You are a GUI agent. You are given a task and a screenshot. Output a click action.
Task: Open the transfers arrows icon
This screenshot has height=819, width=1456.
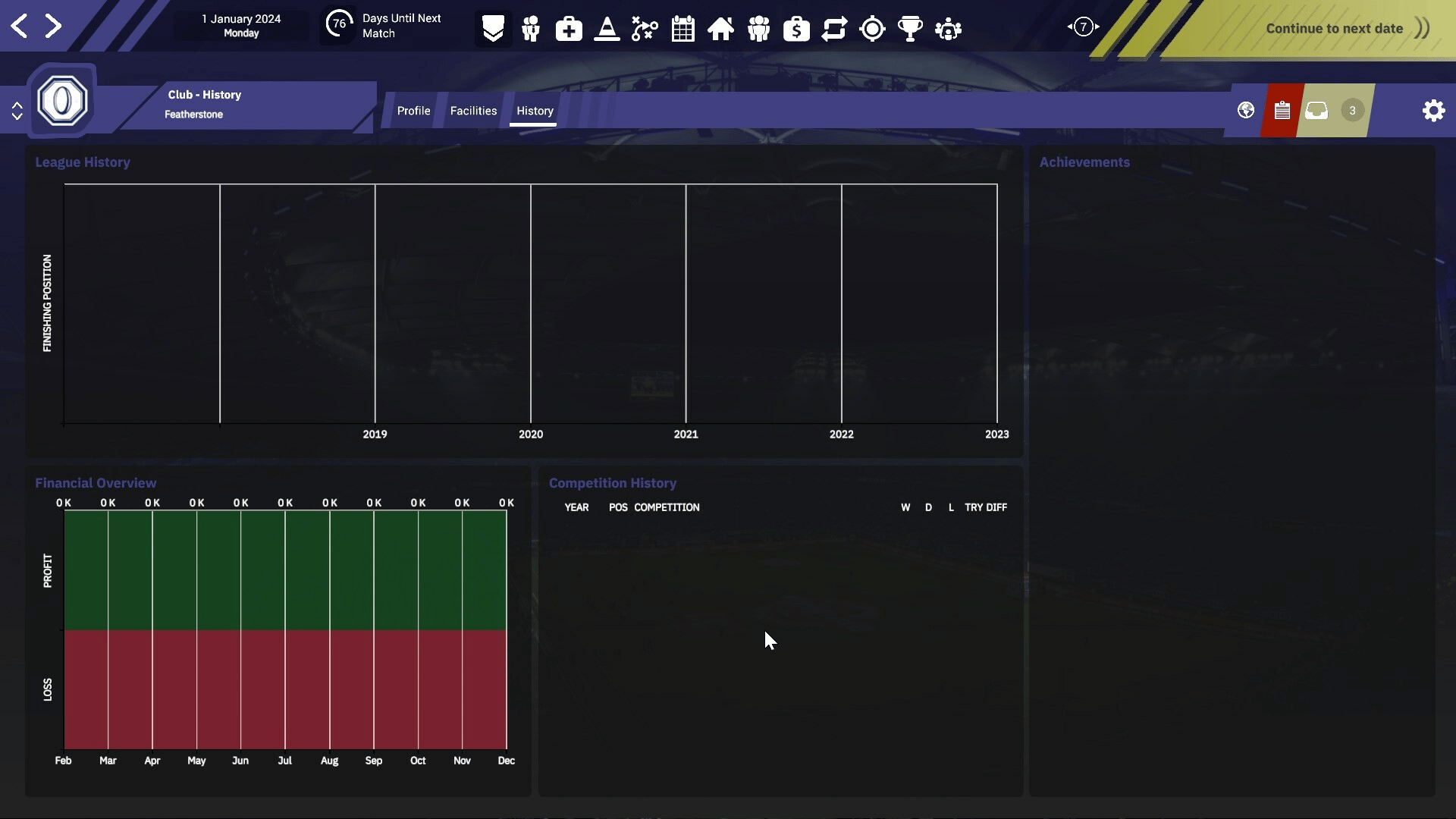tap(834, 30)
